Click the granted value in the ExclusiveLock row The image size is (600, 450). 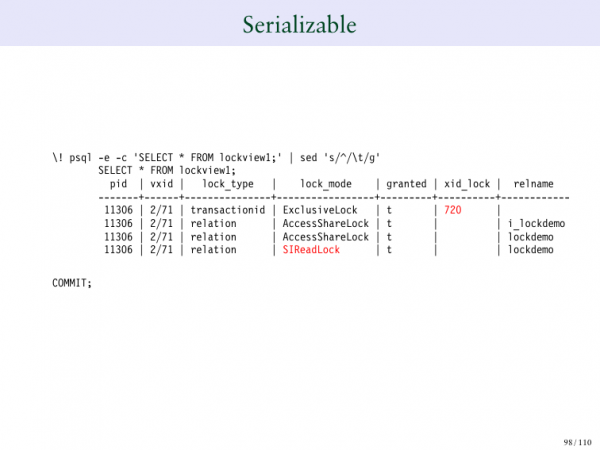click(389, 211)
